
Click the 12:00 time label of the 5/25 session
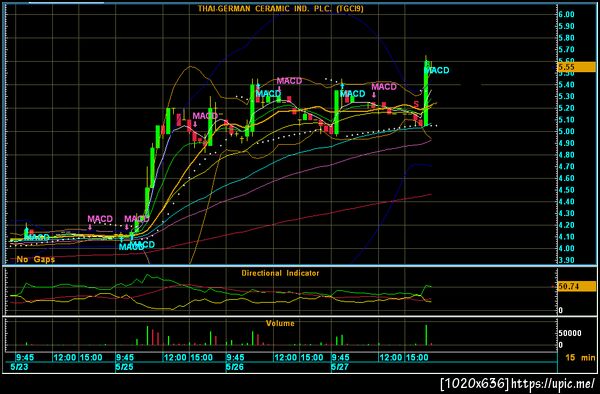point(175,358)
